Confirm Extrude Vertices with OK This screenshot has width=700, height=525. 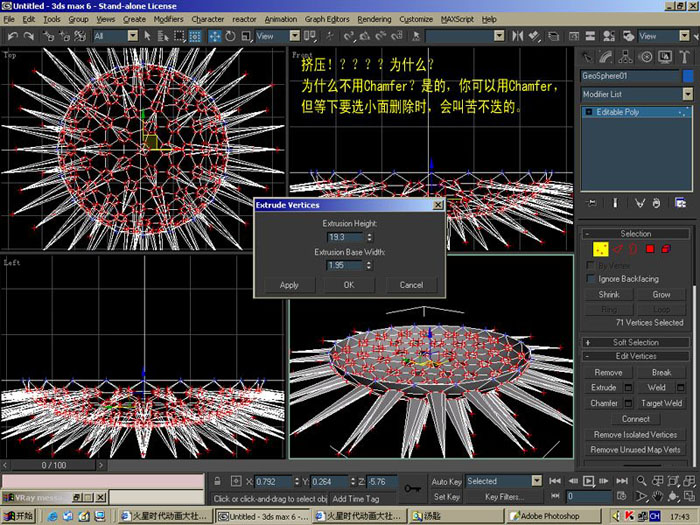(349, 285)
